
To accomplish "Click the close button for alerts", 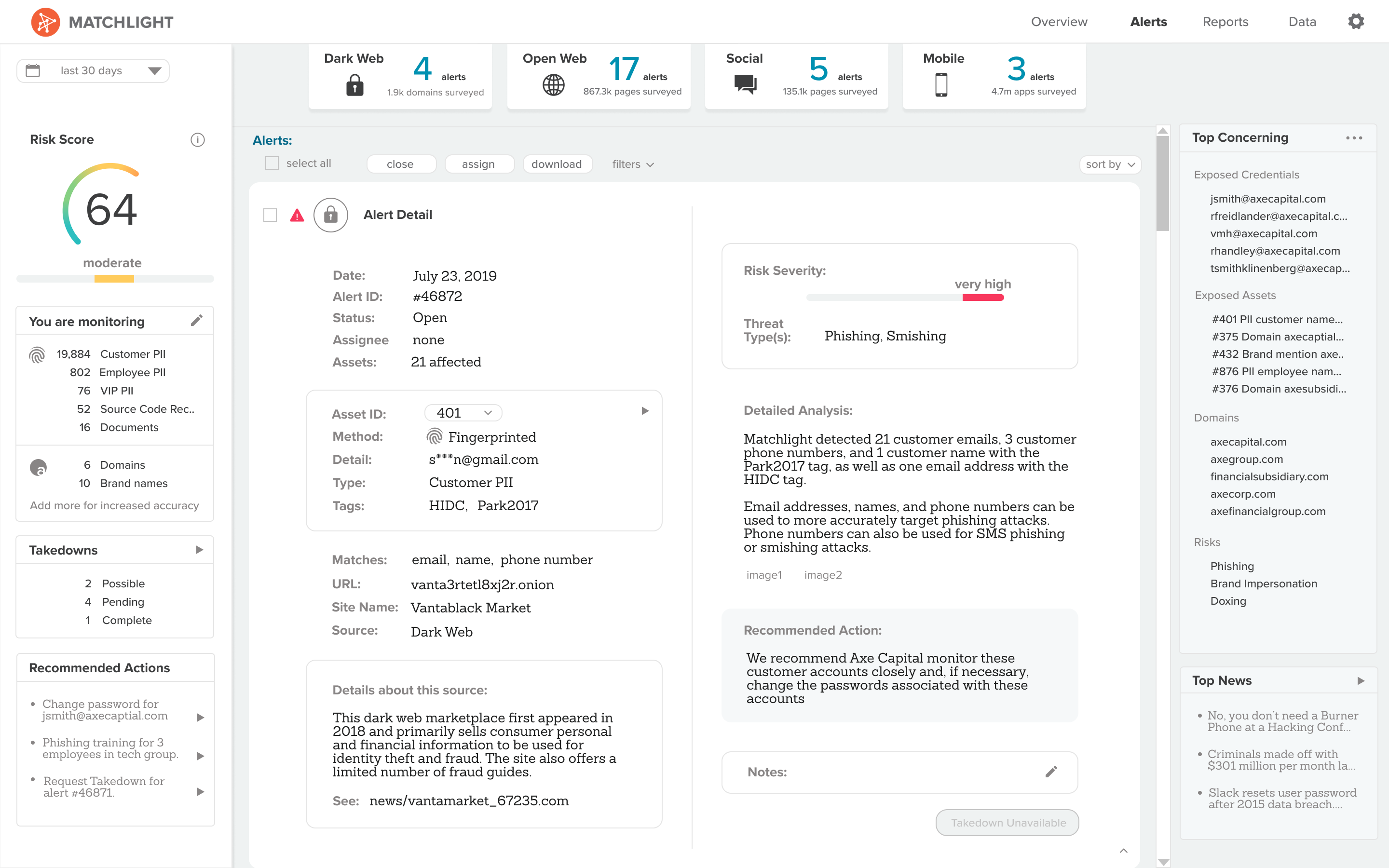I will pyautogui.click(x=400, y=163).
